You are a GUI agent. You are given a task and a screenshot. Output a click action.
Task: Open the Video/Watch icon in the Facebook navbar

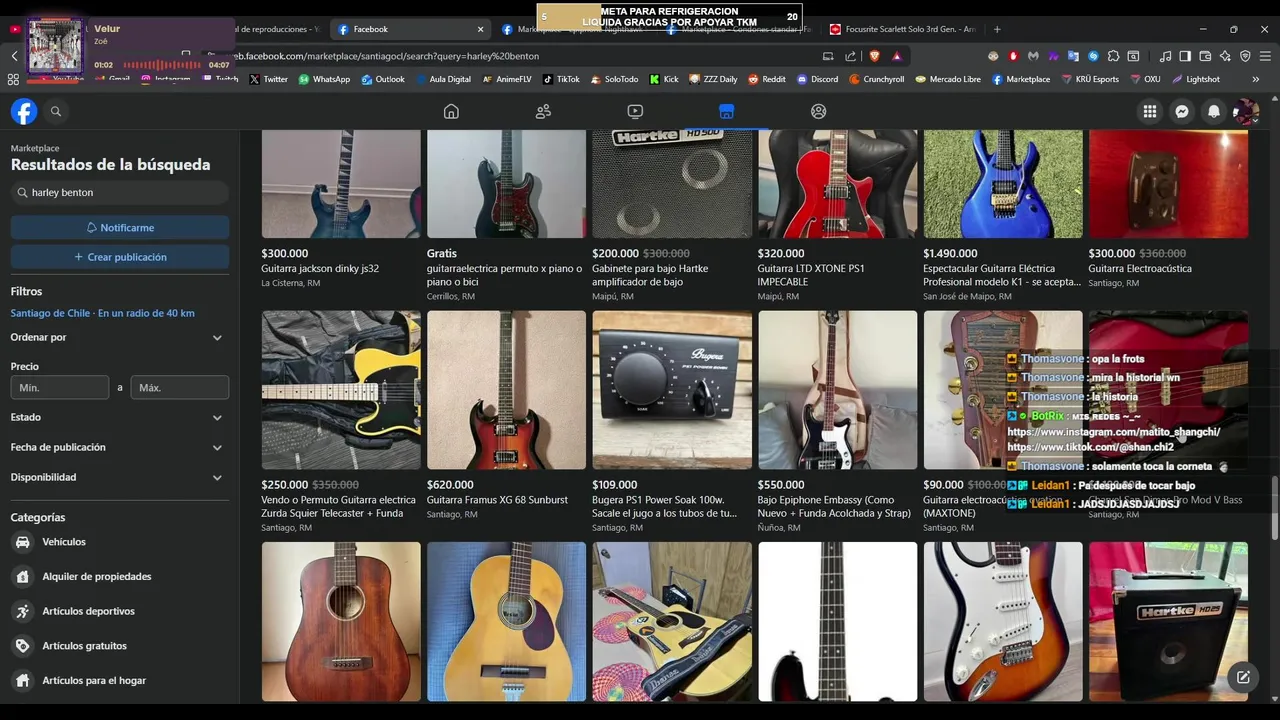pos(635,112)
